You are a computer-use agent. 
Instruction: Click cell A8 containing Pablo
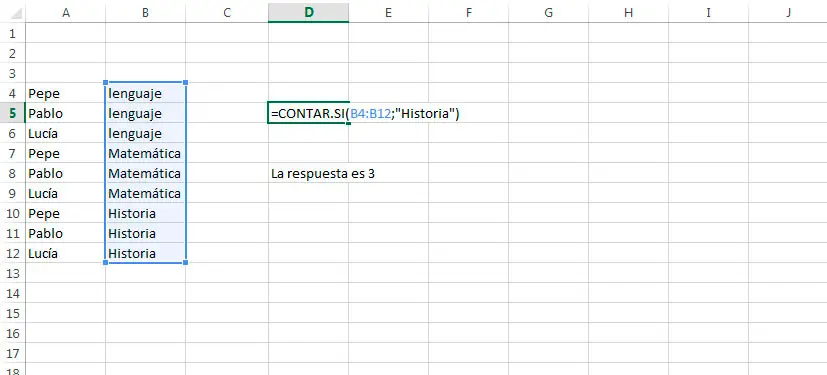[65, 174]
